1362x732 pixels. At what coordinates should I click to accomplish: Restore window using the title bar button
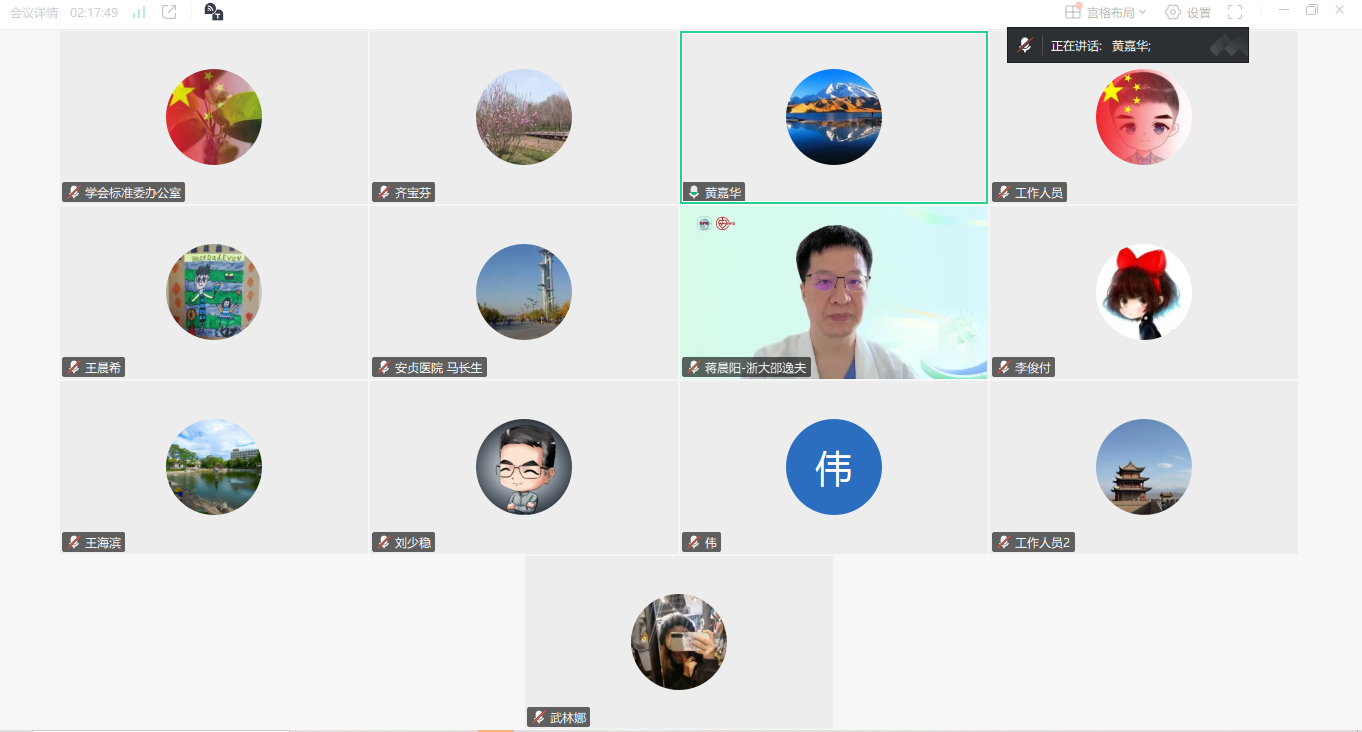pos(1312,10)
